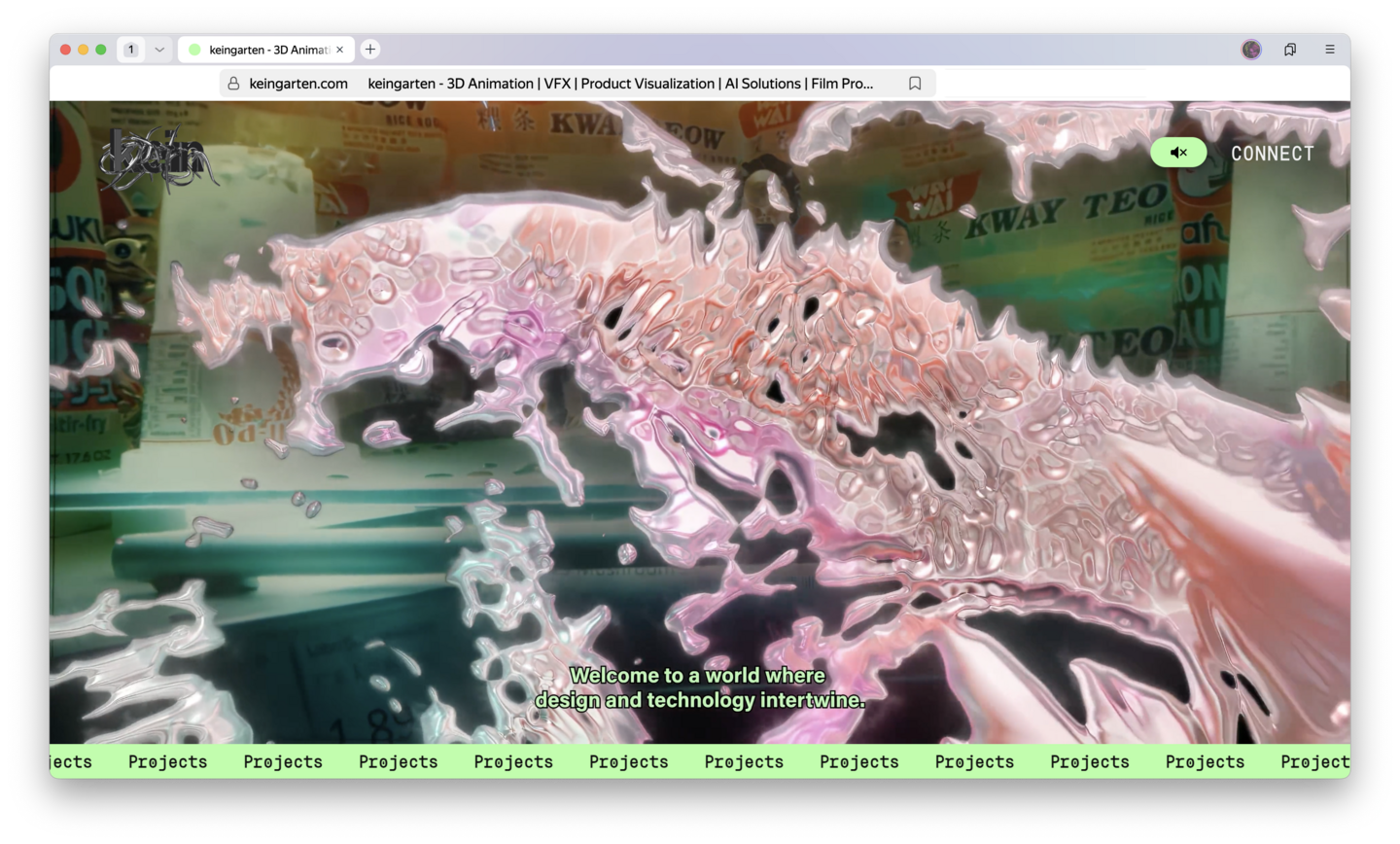This screenshot has width=1400, height=844.
Task: Minimize the window with the yellow button
Action: click(x=83, y=50)
